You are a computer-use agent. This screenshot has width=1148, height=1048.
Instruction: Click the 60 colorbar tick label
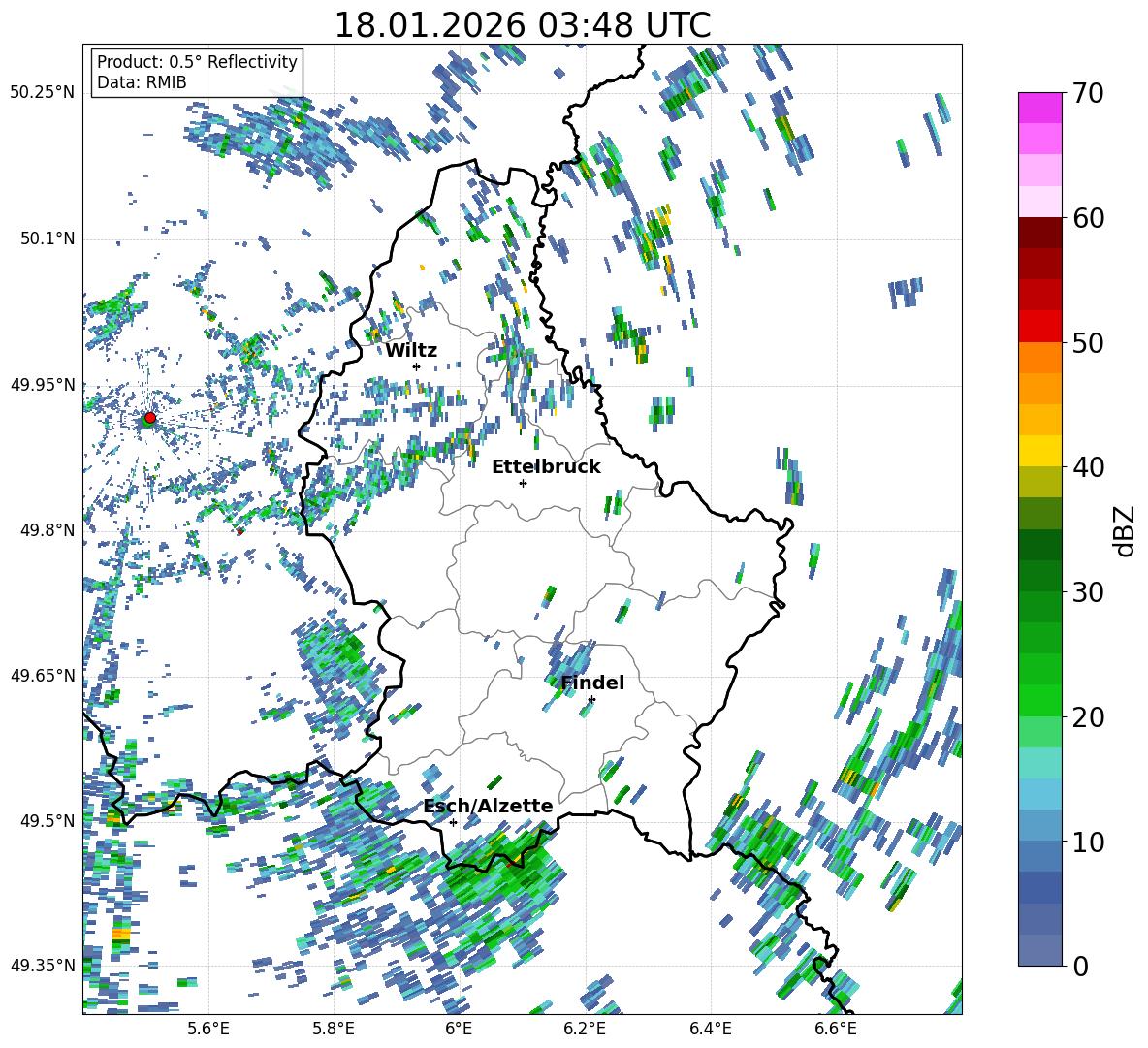1087,218
